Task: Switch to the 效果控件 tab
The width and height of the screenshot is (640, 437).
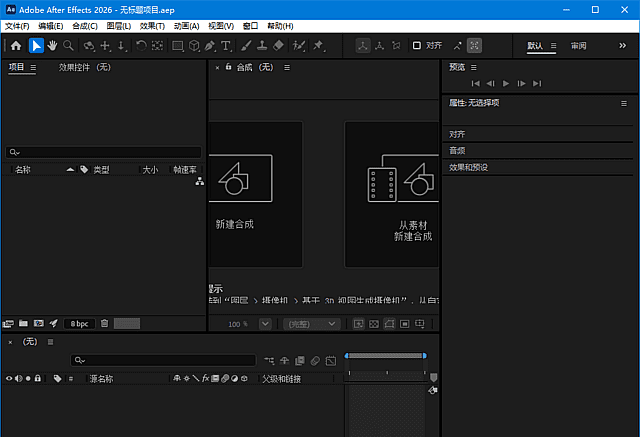Action: click(x=84, y=67)
